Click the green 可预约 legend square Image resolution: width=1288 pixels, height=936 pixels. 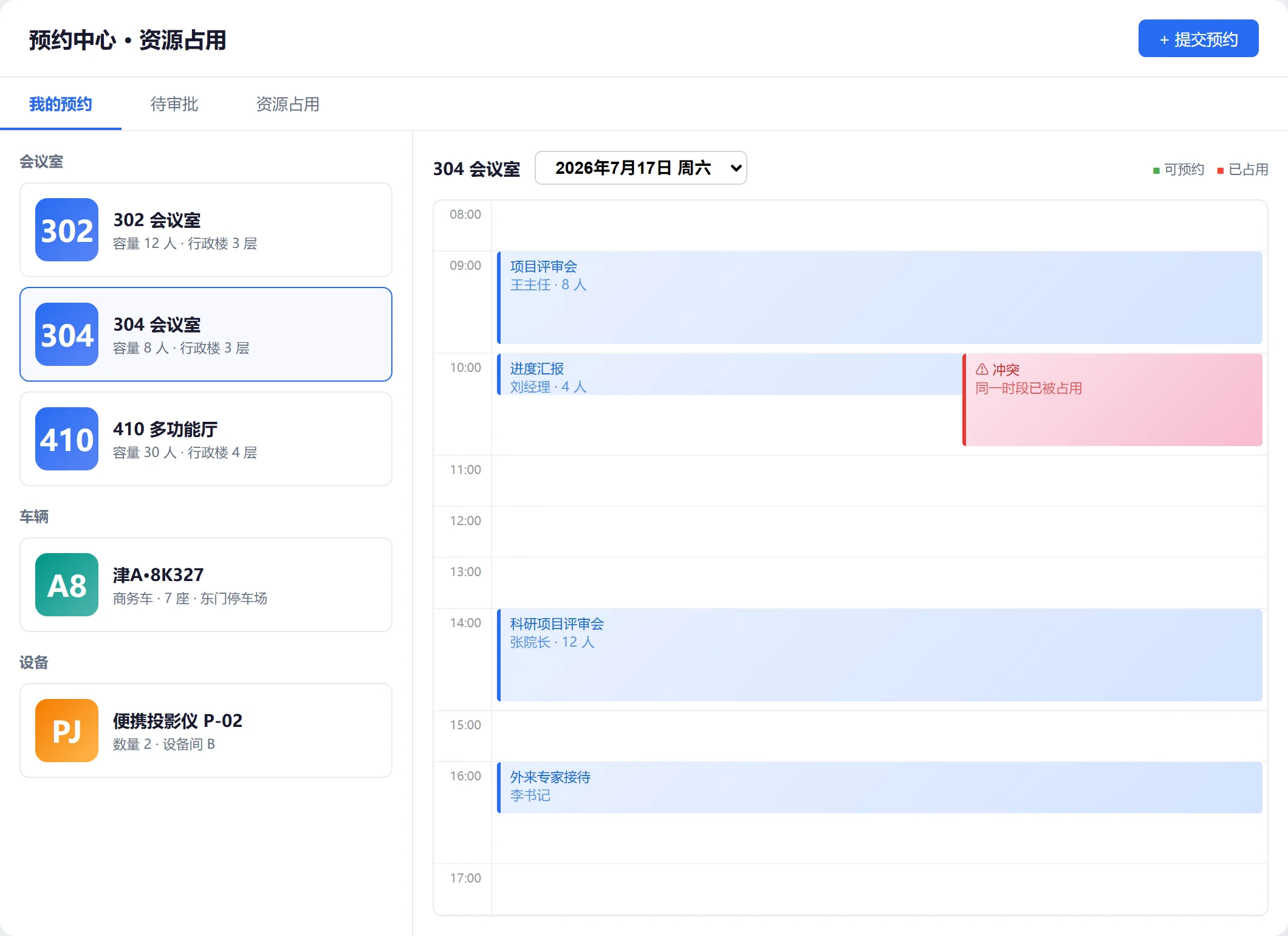coord(1156,171)
